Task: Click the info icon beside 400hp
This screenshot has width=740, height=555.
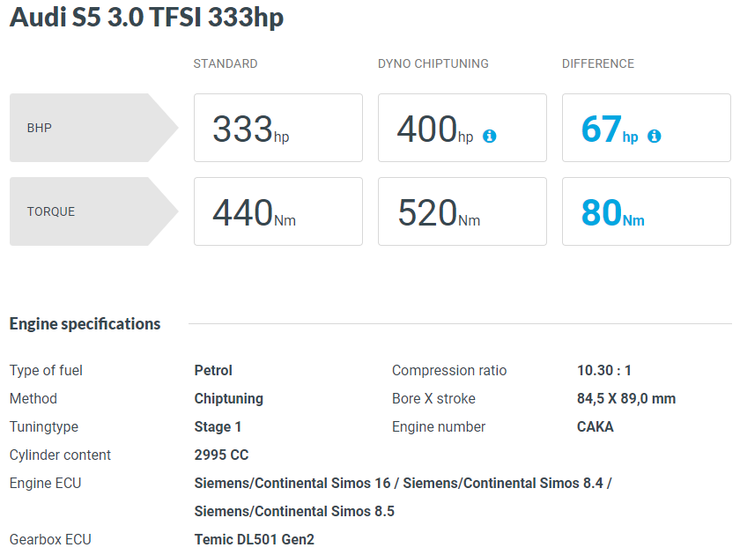Action: coord(489,136)
